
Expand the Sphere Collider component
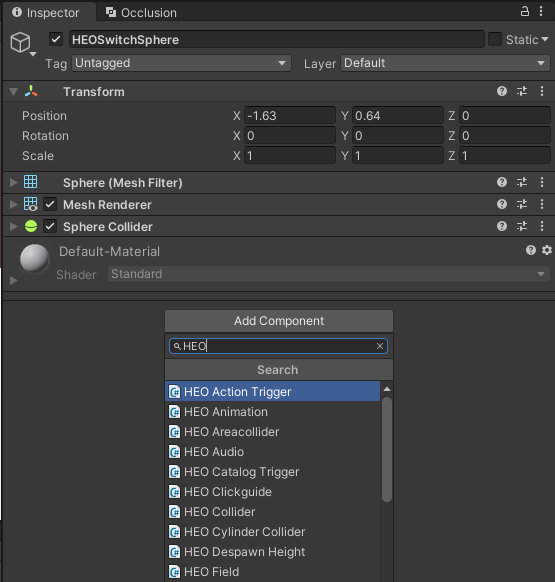(14, 226)
